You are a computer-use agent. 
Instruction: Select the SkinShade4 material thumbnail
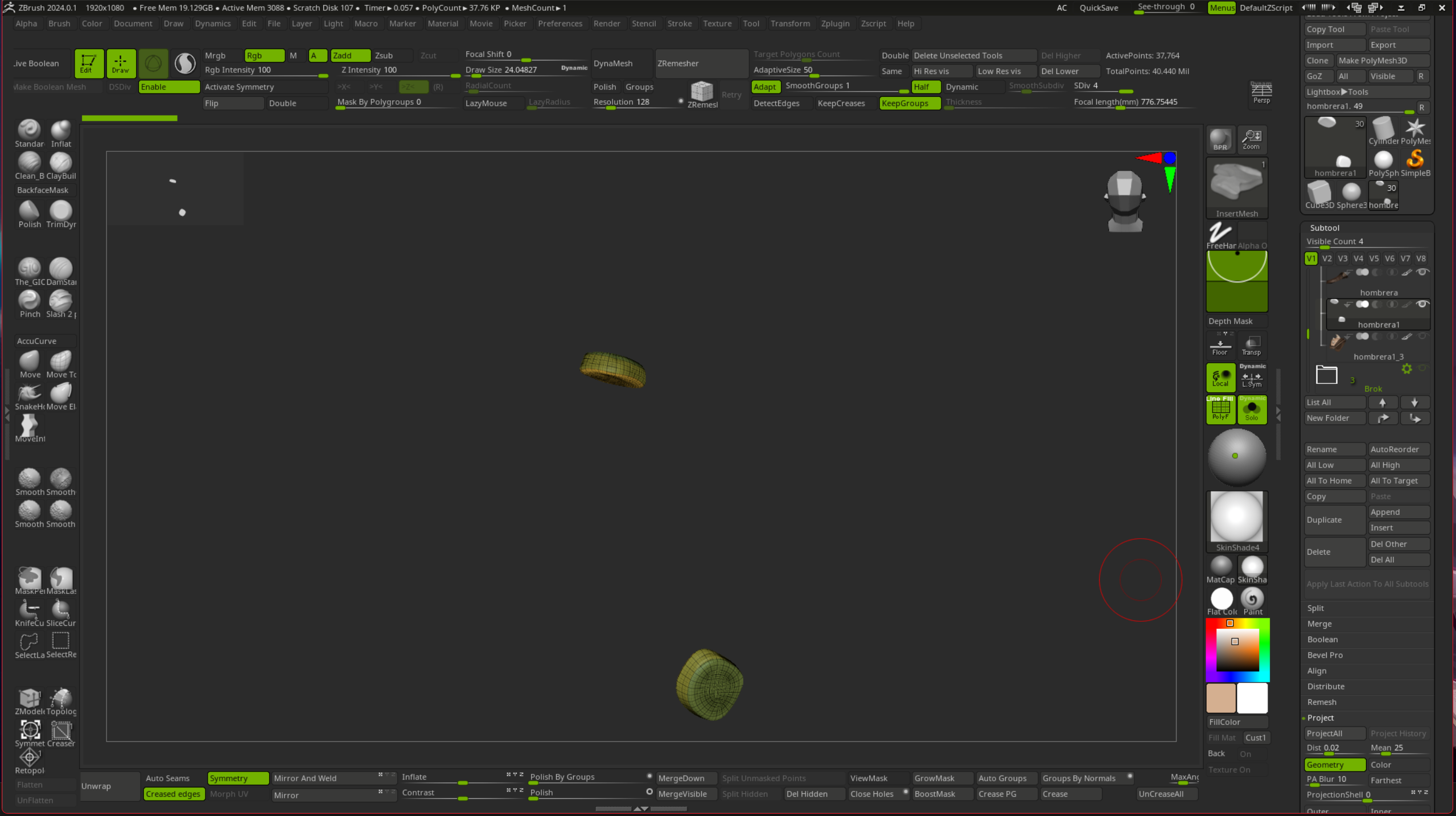[x=1236, y=517]
